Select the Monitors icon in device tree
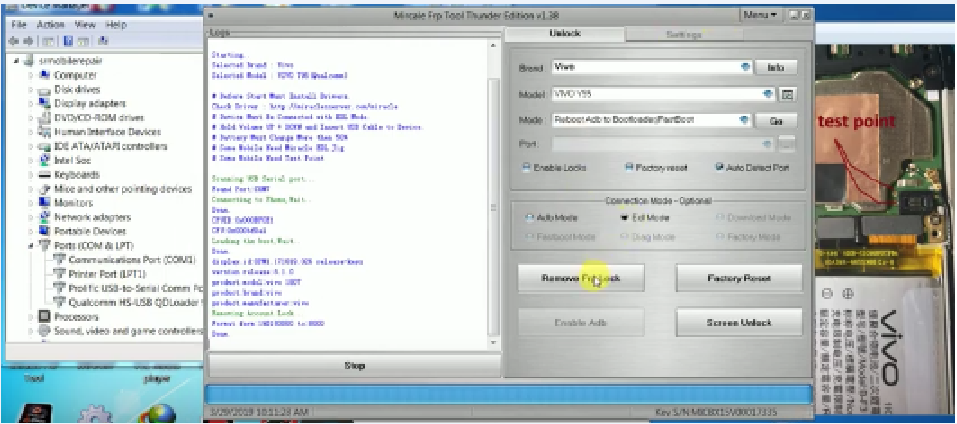 [44, 203]
